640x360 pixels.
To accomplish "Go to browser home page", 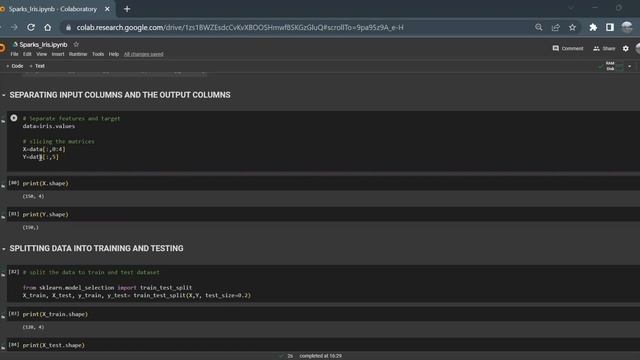I will pos(48,27).
